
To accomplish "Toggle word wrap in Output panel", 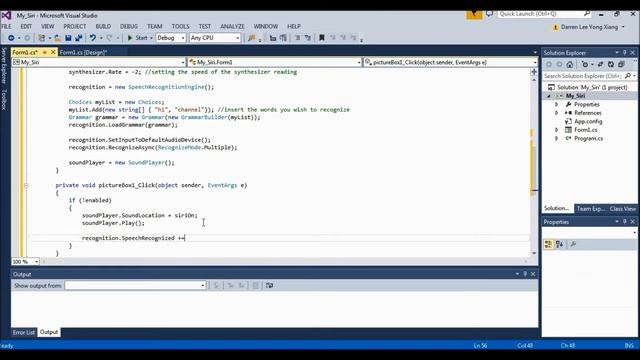I will 269,286.
